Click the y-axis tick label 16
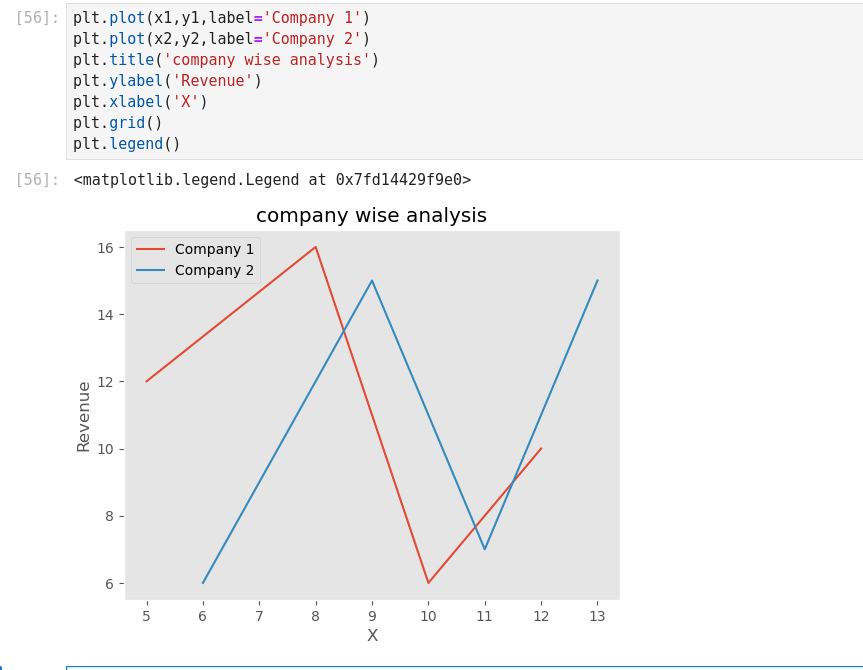This screenshot has height=670, width=863. pos(105,248)
